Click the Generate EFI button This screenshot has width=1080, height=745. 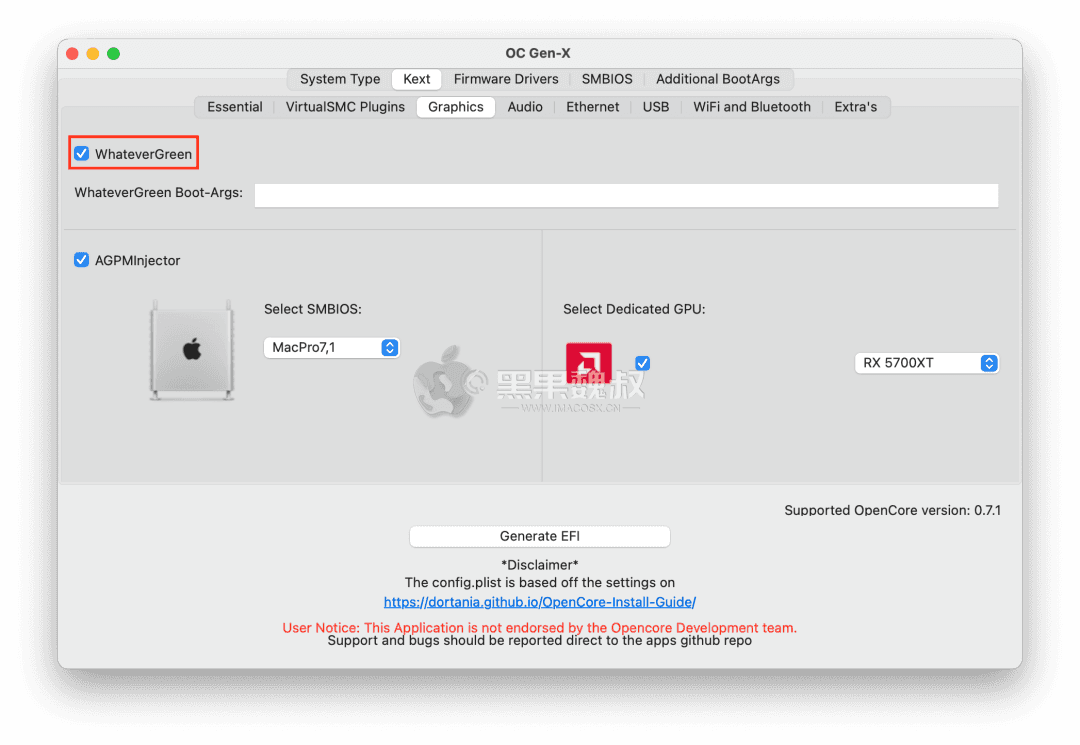pyautogui.click(x=539, y=536)
